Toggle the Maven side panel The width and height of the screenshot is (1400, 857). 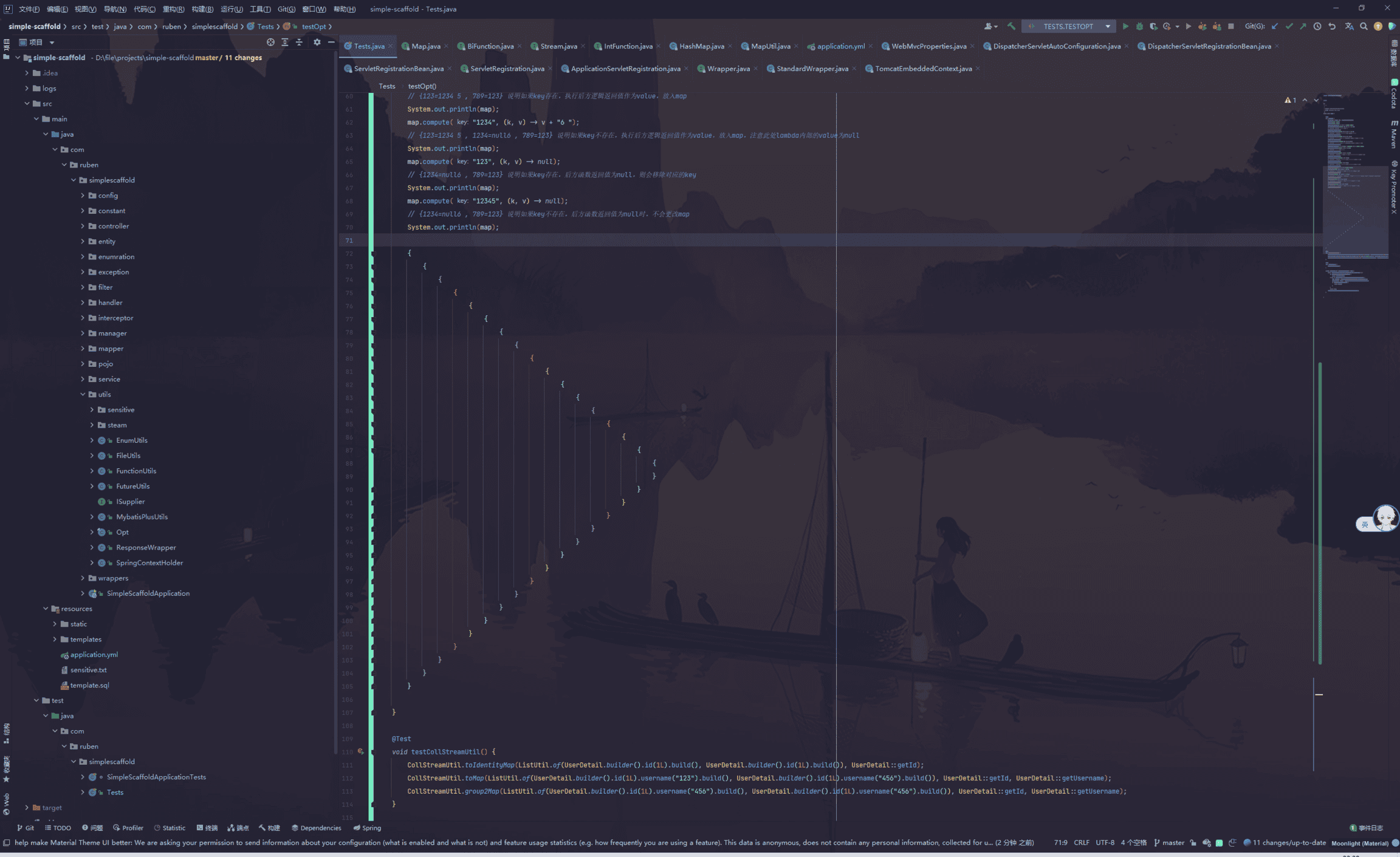pos(1394,135)
